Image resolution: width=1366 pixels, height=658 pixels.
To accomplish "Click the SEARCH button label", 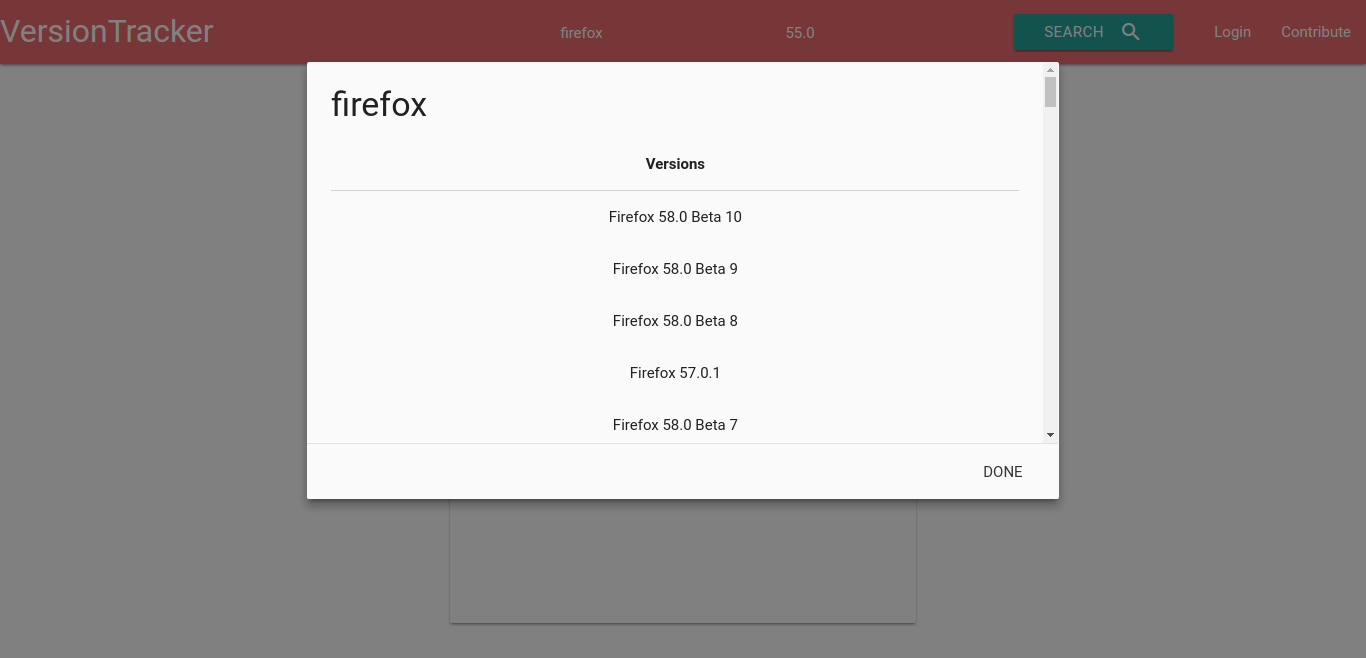I will [x=1073, y=32].
